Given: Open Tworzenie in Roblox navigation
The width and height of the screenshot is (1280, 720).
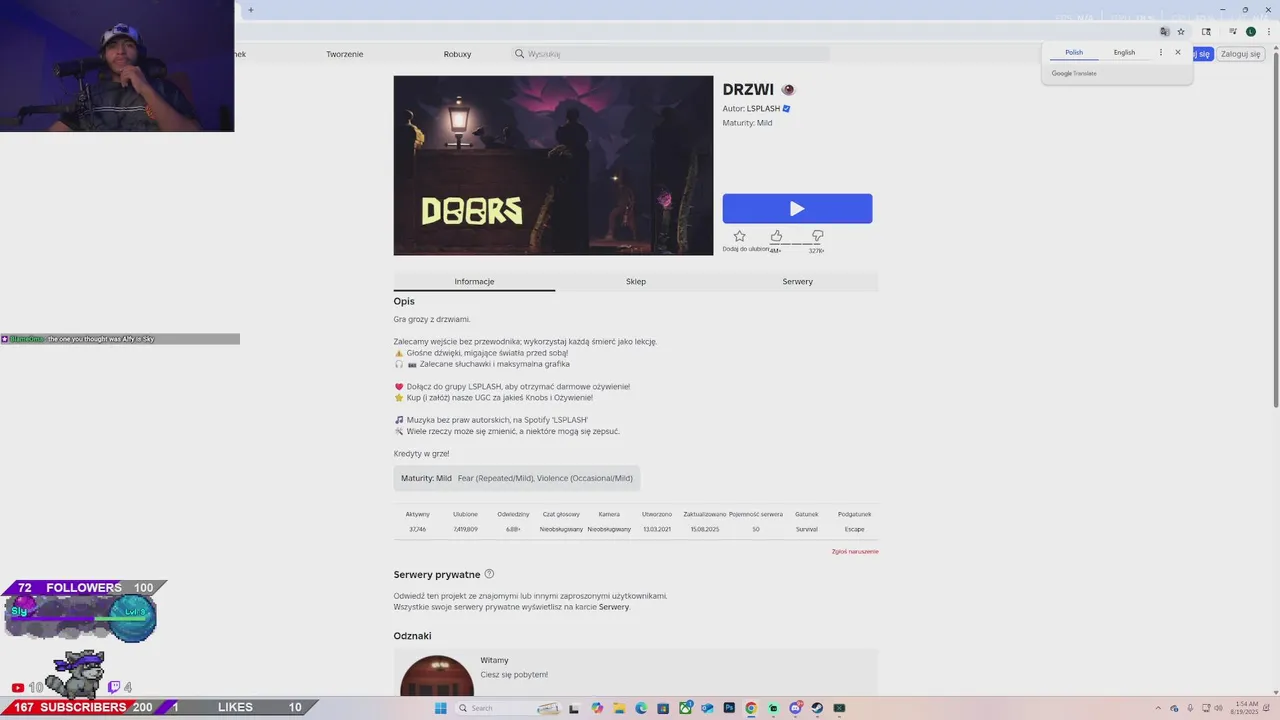Looking at the screenshot, I should [344, 54].
